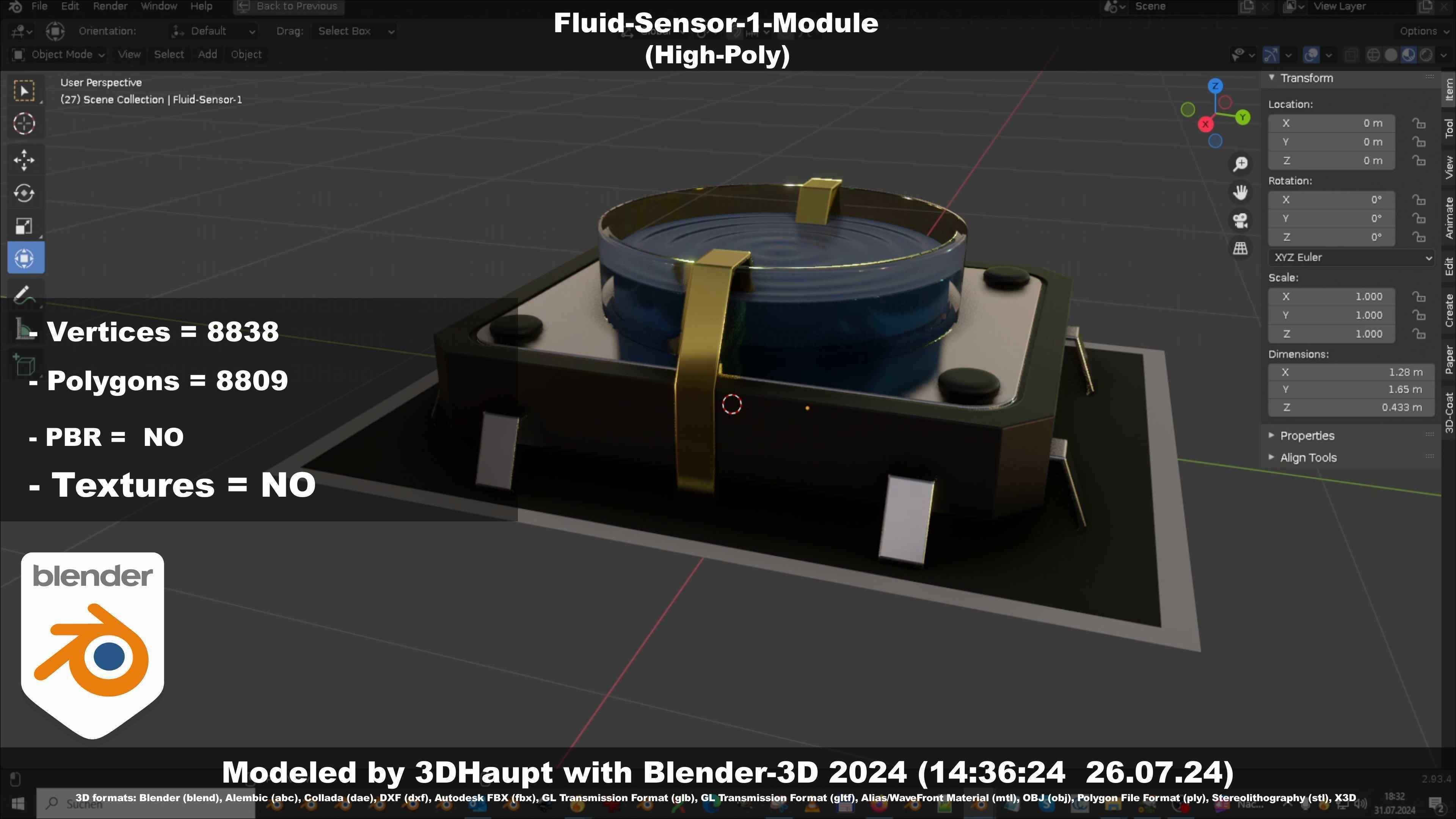Click the red X axis gizmo ball
Image resolution: width=1456 pixels, height=819 pixels.
coord(1205,124)
